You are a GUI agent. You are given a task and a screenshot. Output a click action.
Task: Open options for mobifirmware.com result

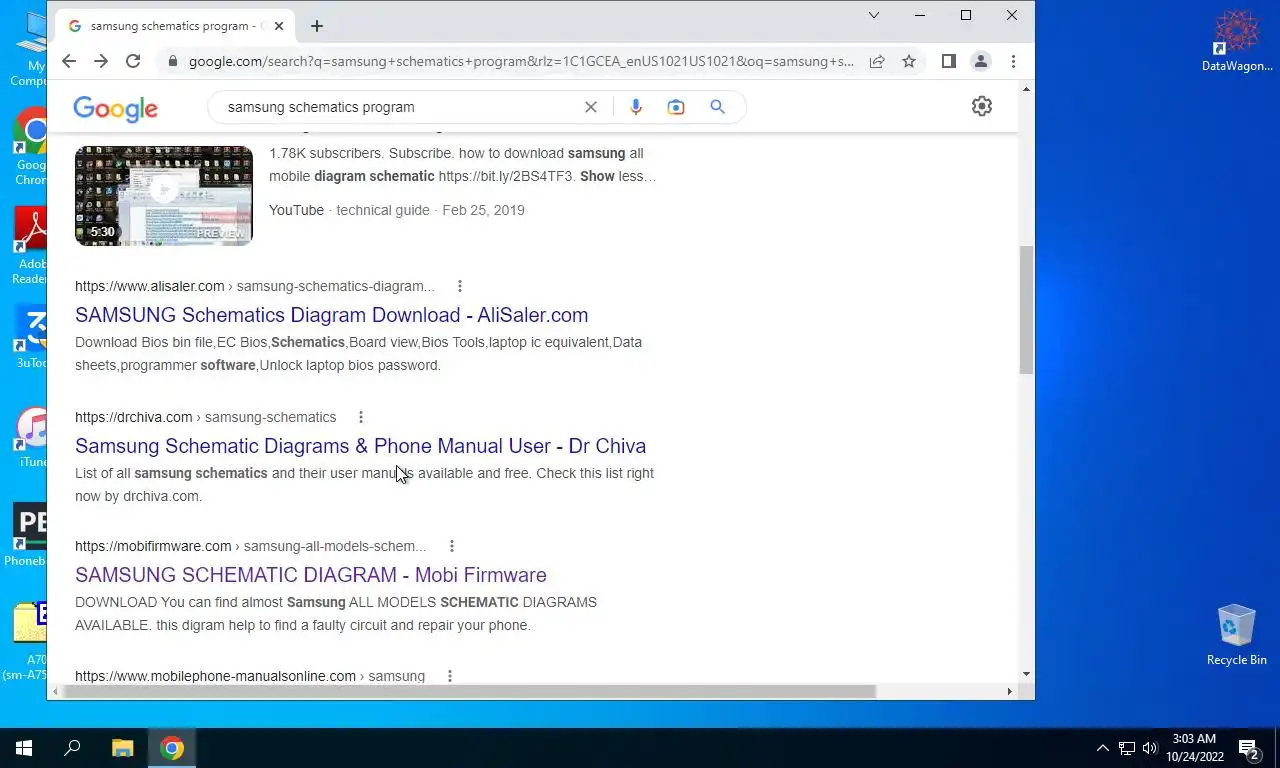tap(452, 546)
